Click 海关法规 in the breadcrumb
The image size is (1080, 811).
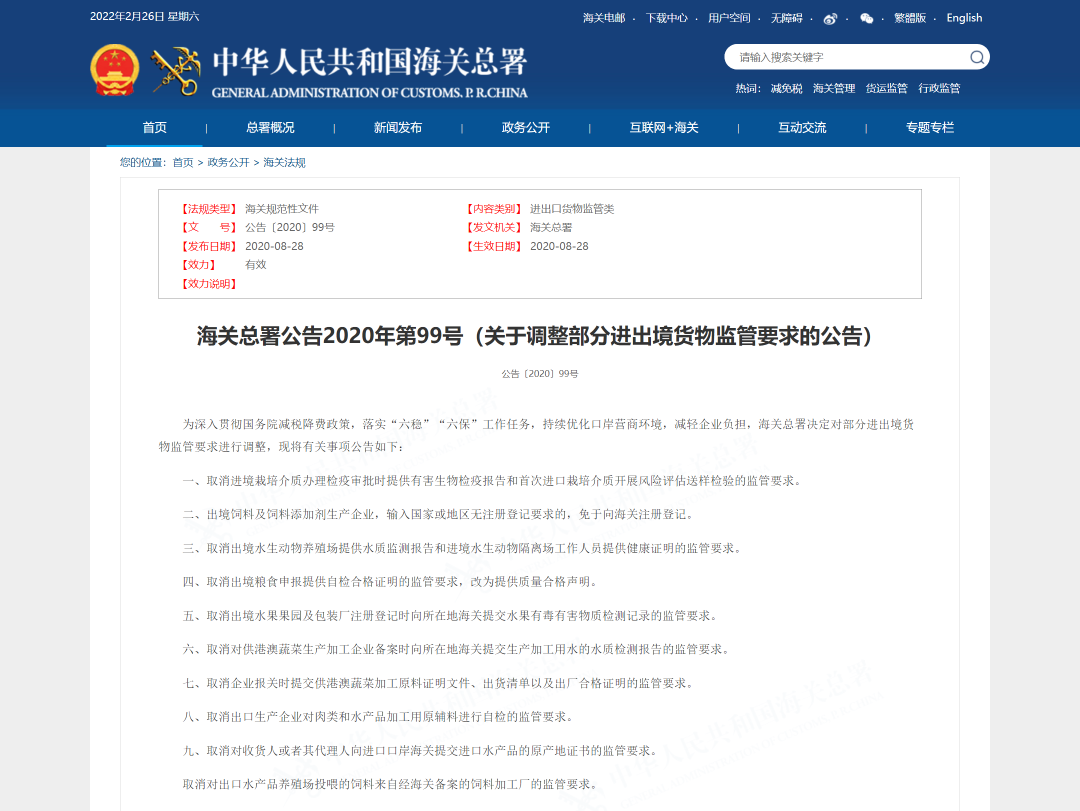click(284, 162)
